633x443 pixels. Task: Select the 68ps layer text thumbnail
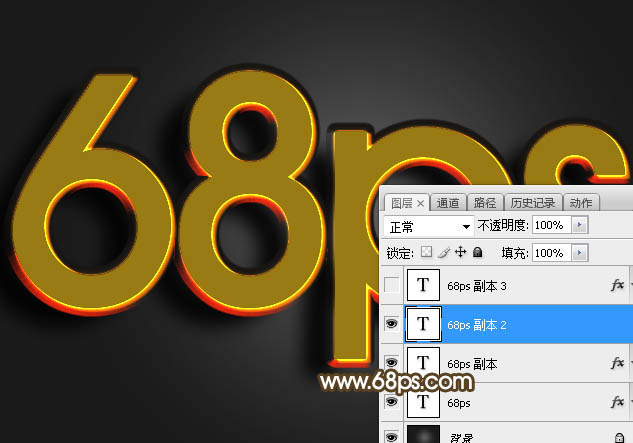pyautogui.click(x=423, y=401)
